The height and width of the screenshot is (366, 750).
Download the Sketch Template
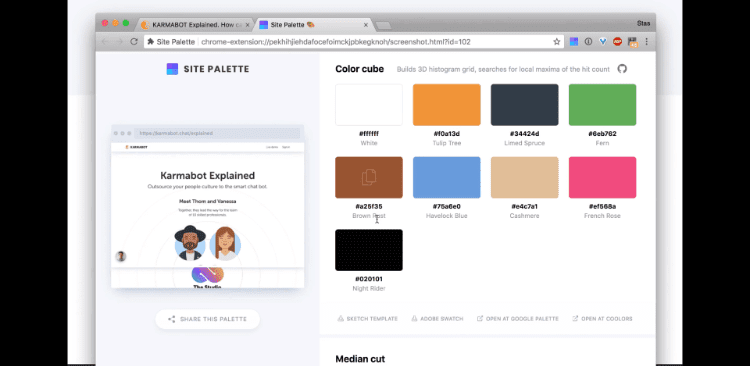point(367,319)
